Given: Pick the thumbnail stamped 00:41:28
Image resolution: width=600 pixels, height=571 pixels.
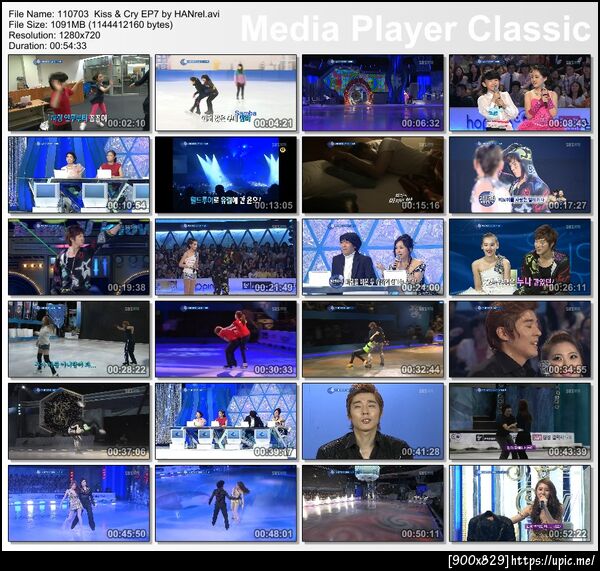Looking at the screenshot, I should click(373, 421).
